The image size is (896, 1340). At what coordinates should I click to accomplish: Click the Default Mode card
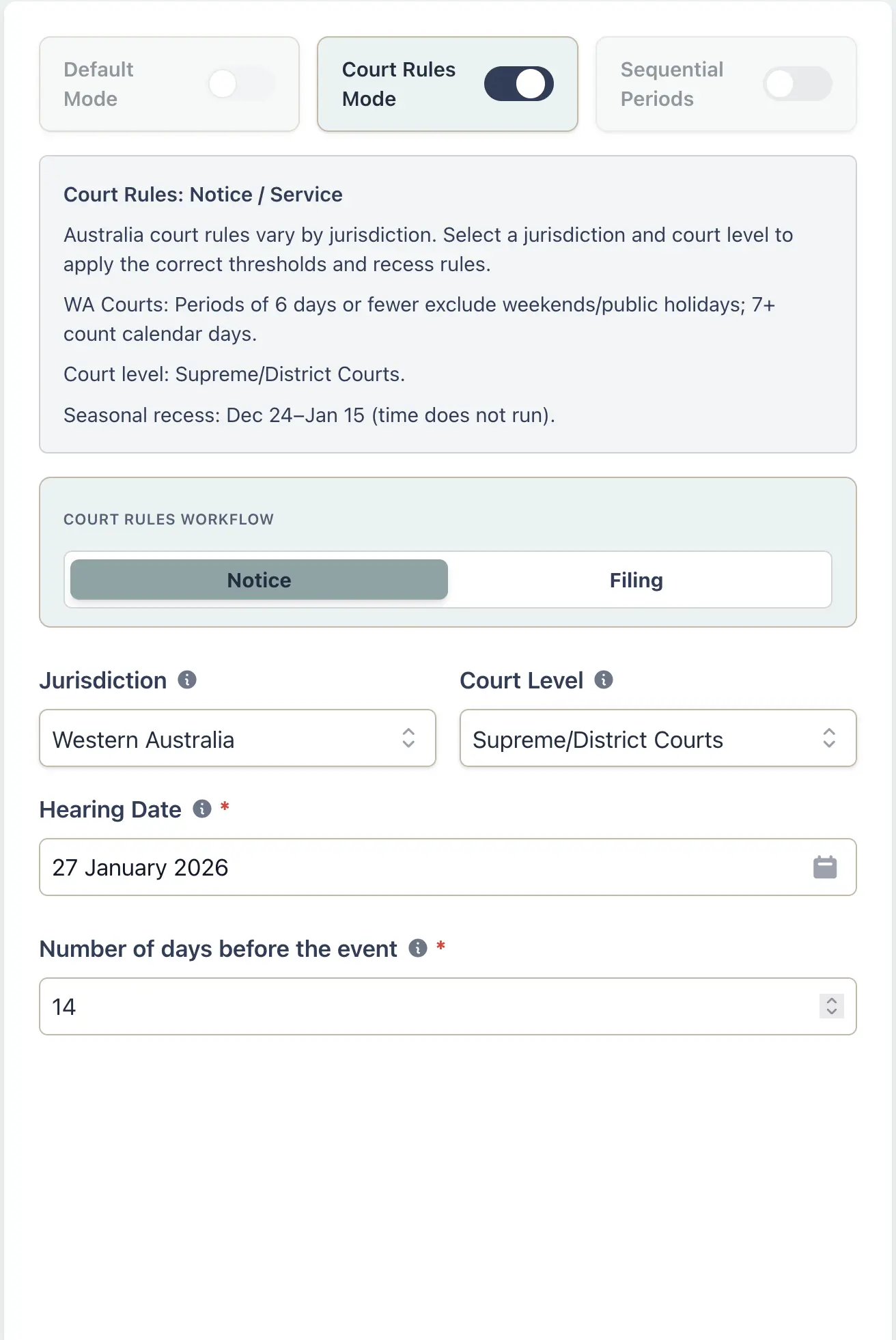[169, 83]
